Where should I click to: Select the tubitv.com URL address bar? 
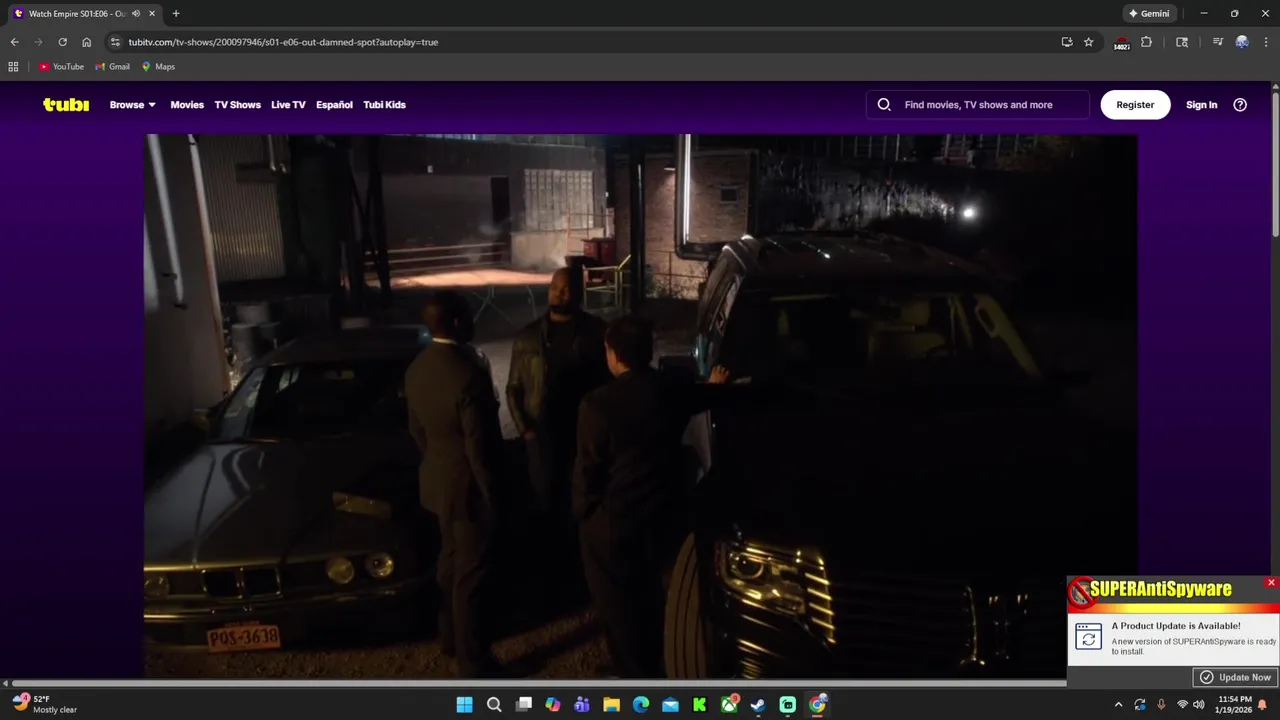coord(283,42)
